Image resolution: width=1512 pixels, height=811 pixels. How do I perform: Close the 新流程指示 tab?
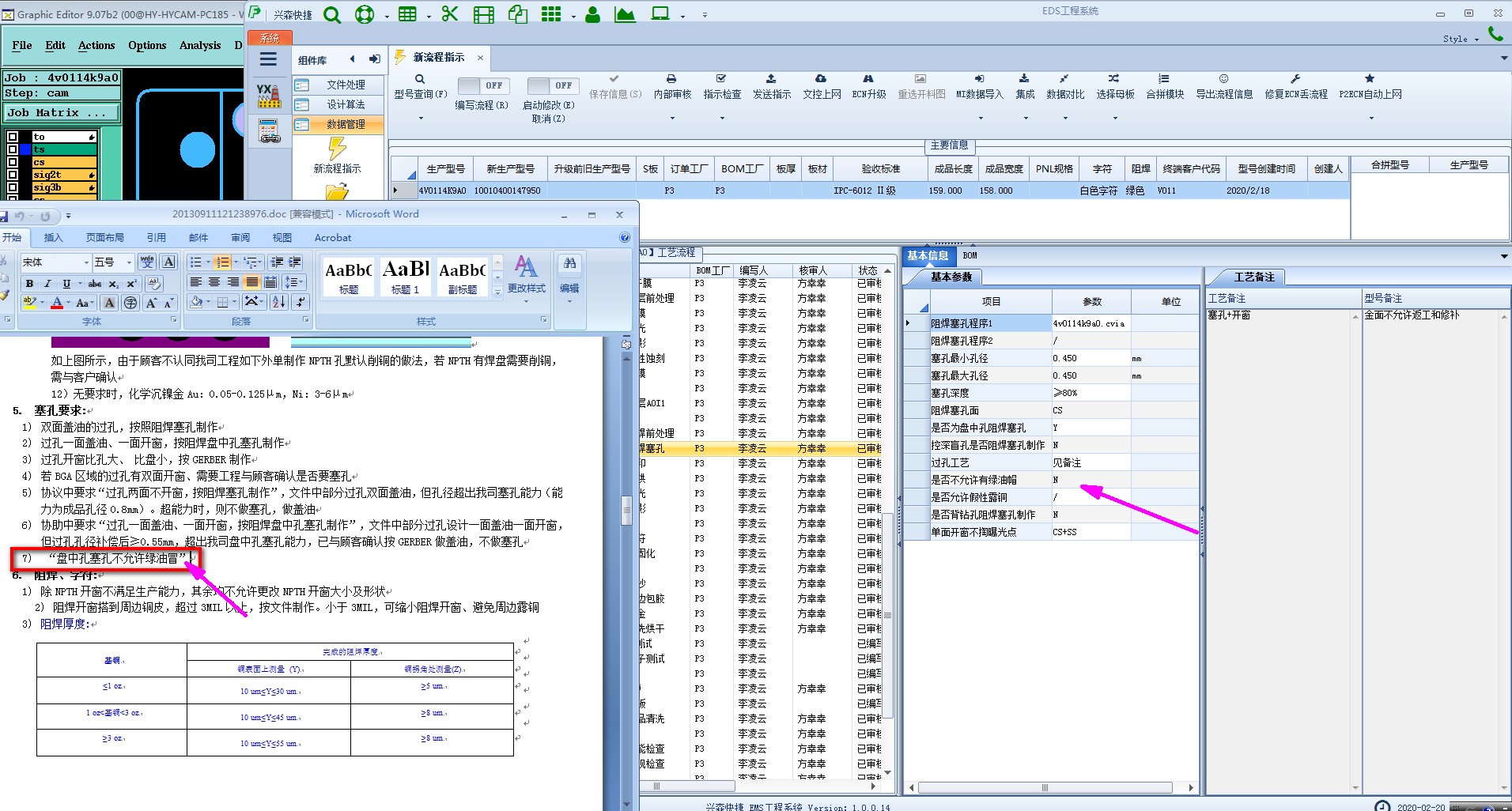pos(480,58)
